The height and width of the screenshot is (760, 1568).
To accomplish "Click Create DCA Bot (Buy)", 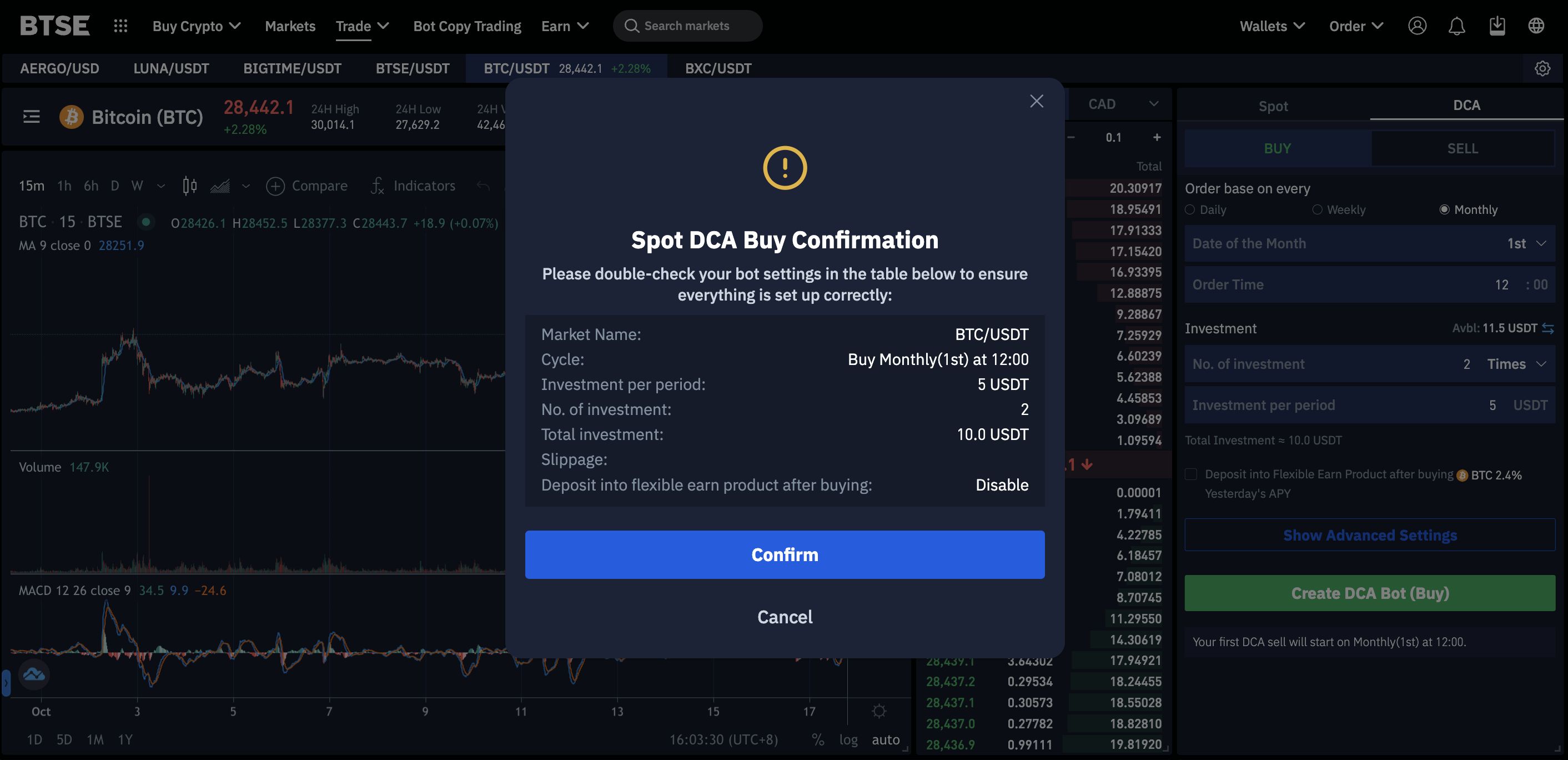I will [1370, 593].
